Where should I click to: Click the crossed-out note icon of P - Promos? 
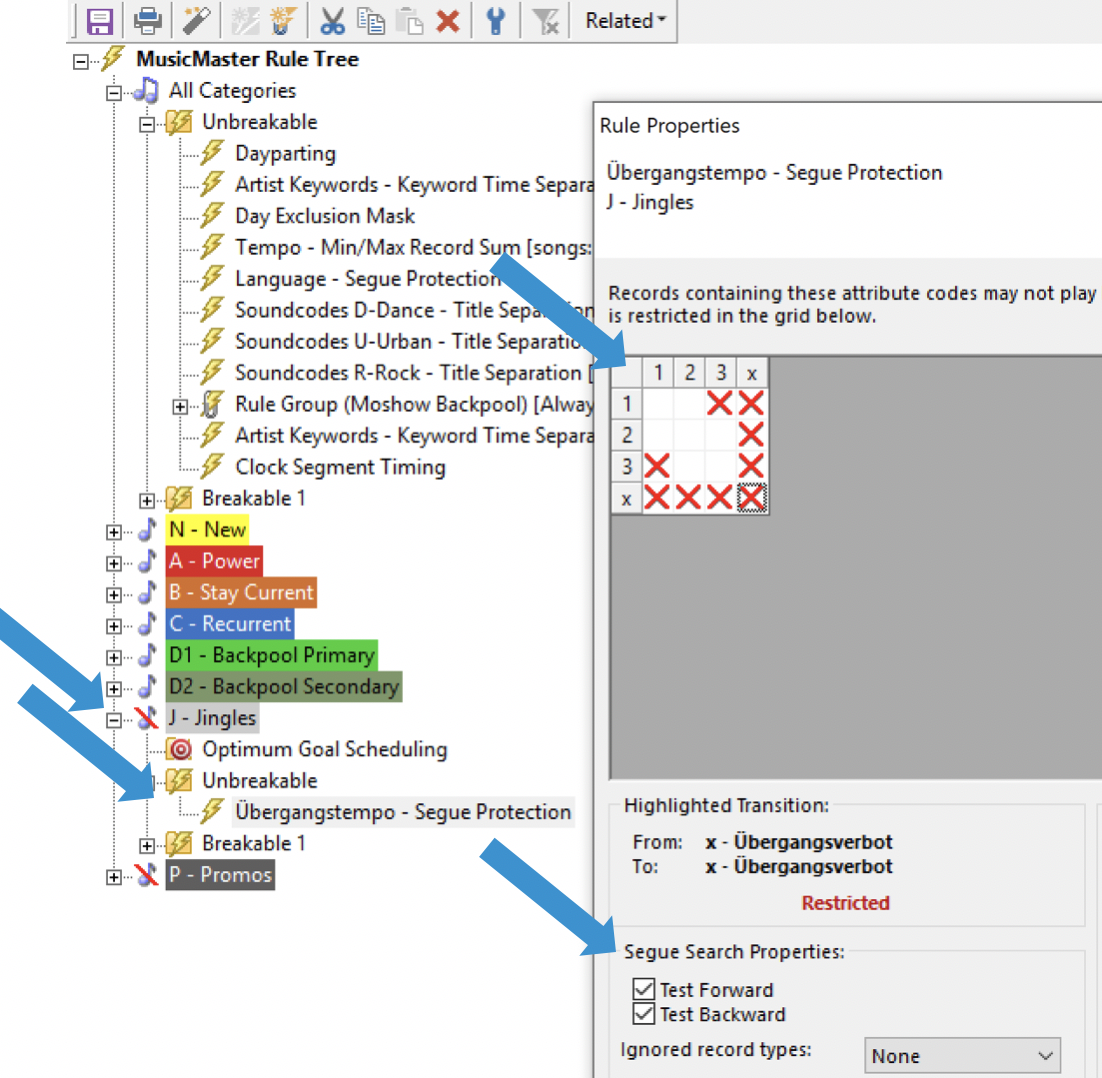(146, 874)
